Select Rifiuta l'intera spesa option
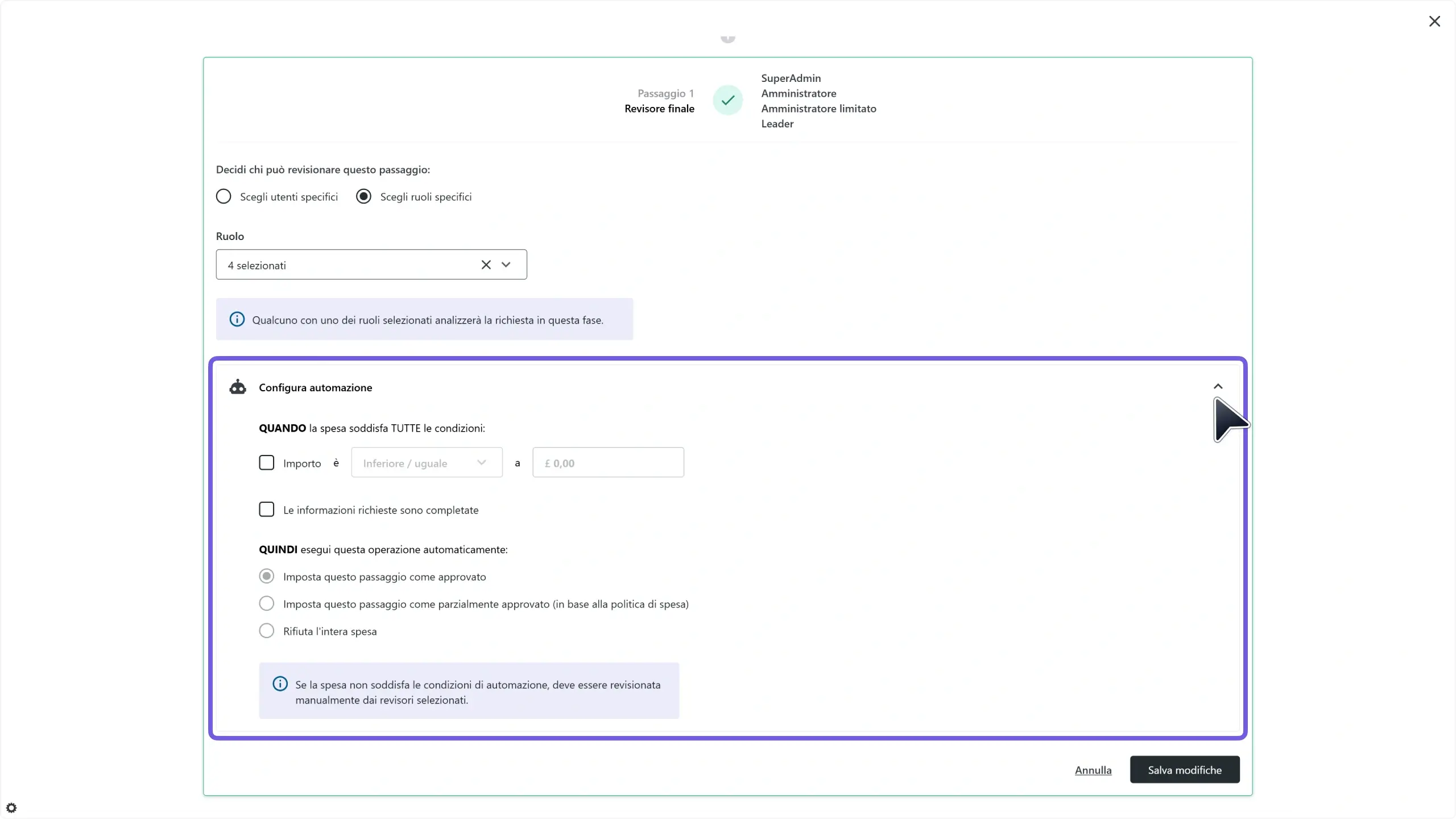Viewport: 1456px width, 819px height. [x=266, y=631]
